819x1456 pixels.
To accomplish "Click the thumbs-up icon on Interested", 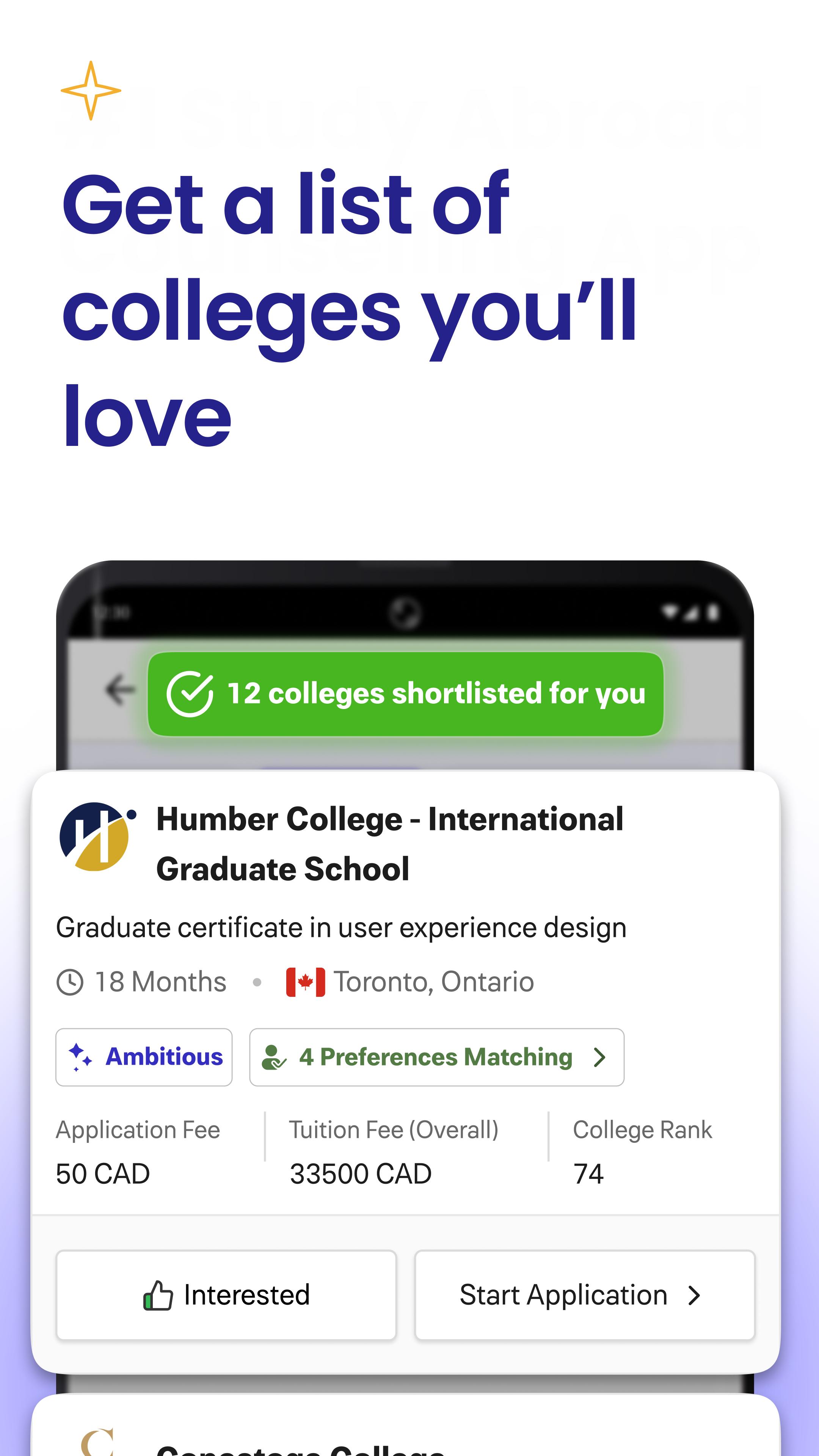I will [x=158, y=1295].
